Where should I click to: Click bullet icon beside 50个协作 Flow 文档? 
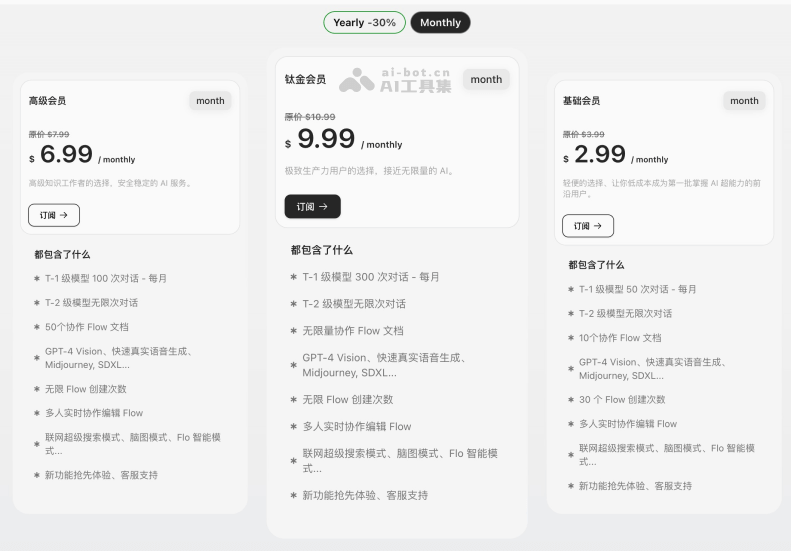click(x=37, y=327)
